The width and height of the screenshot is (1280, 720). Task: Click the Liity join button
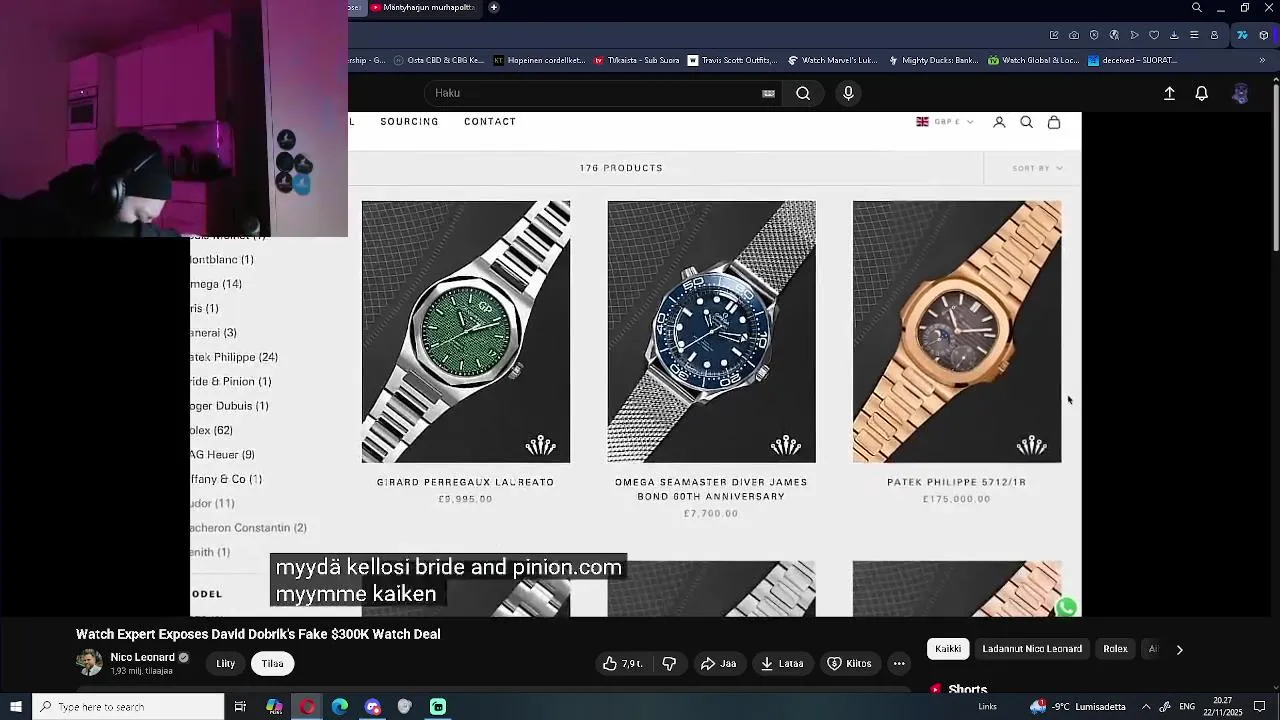(226, 663)
